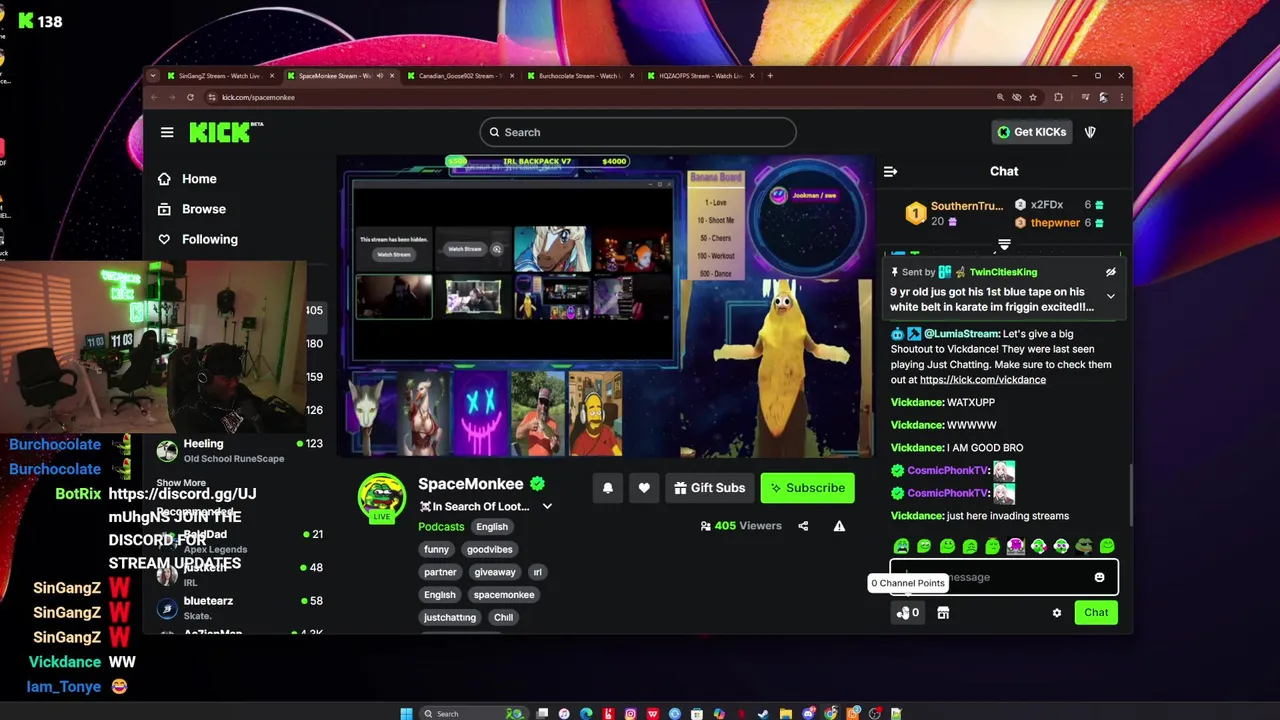The height and width of the screenshot is (720, 1280).
Task: Click the goodvibes tag
Action: pos(490,549)
